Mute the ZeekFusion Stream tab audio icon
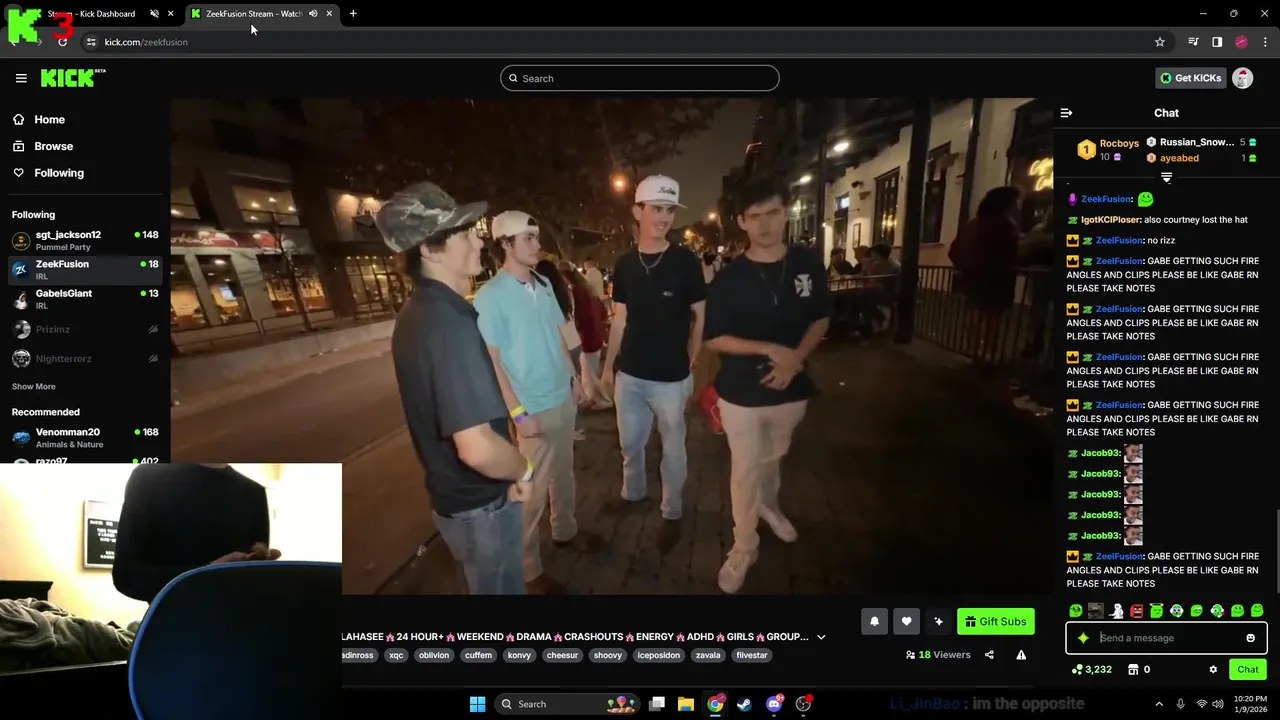 [x=313, y=14]
